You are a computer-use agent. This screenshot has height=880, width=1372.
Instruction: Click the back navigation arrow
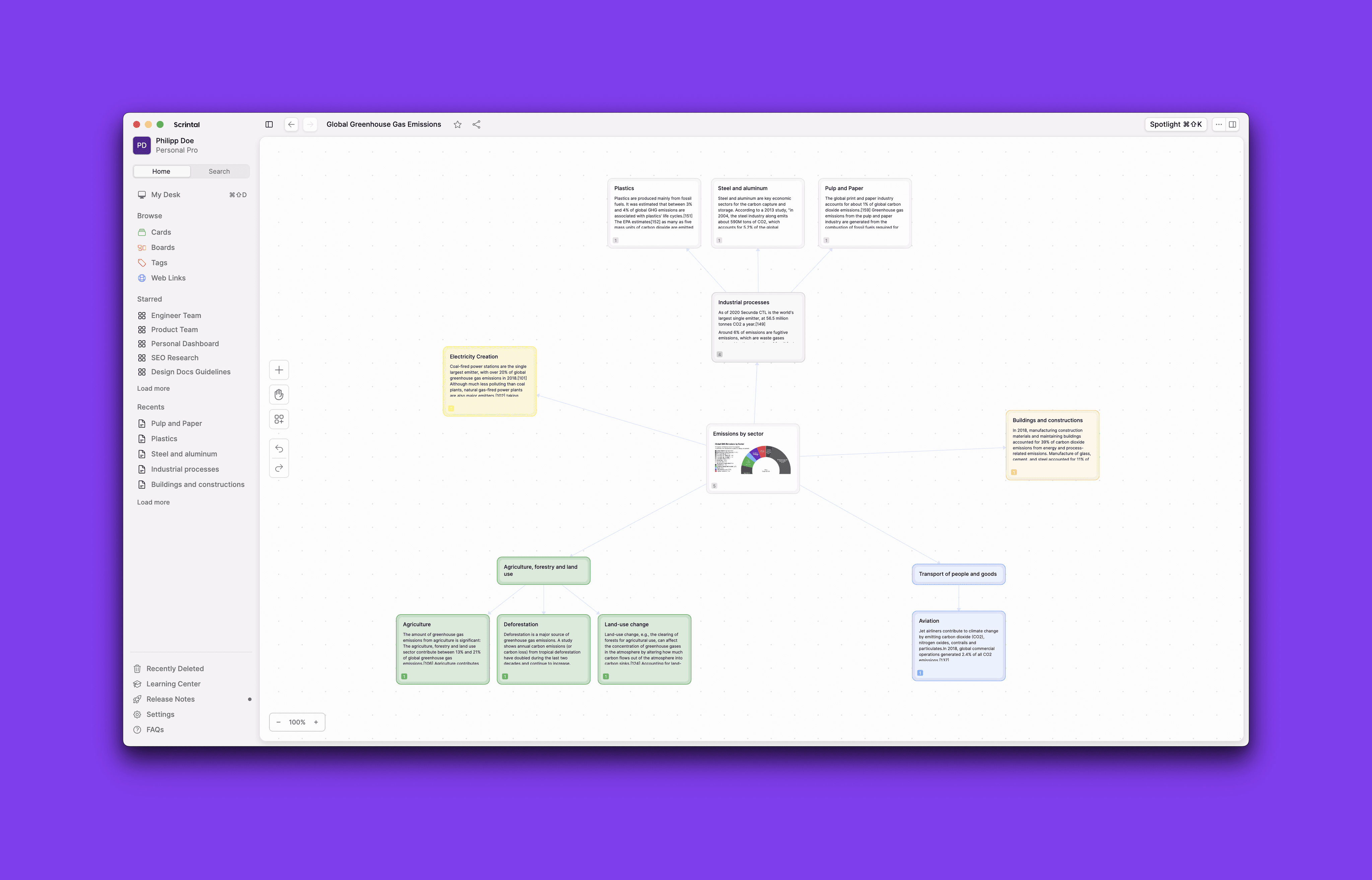291,125
